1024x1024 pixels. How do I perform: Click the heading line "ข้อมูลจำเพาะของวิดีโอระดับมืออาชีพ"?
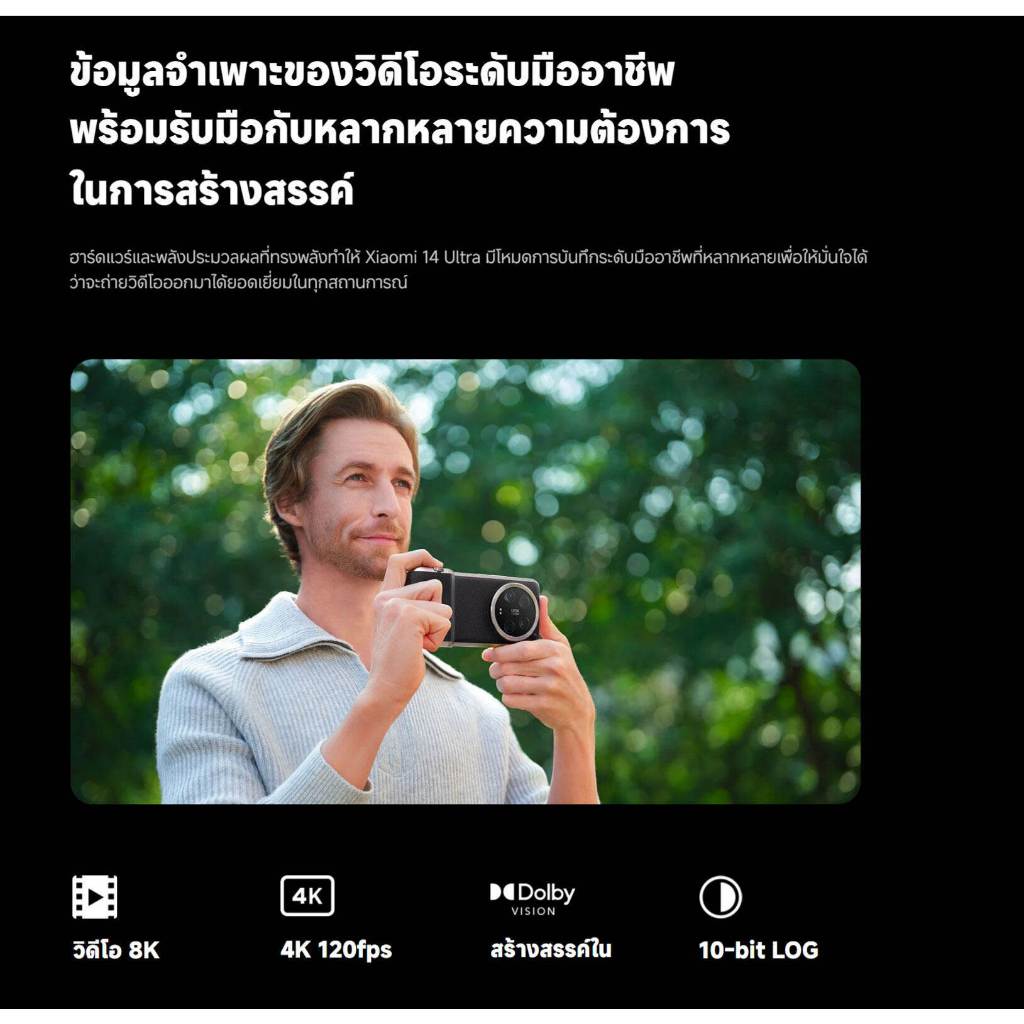coord(372,72)
